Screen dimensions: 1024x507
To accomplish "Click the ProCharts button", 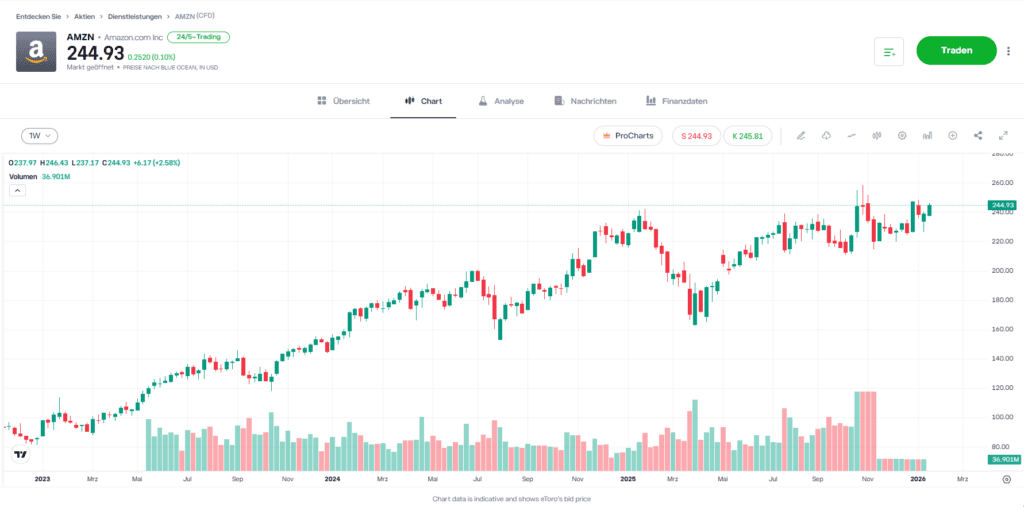I will point(627,135).
